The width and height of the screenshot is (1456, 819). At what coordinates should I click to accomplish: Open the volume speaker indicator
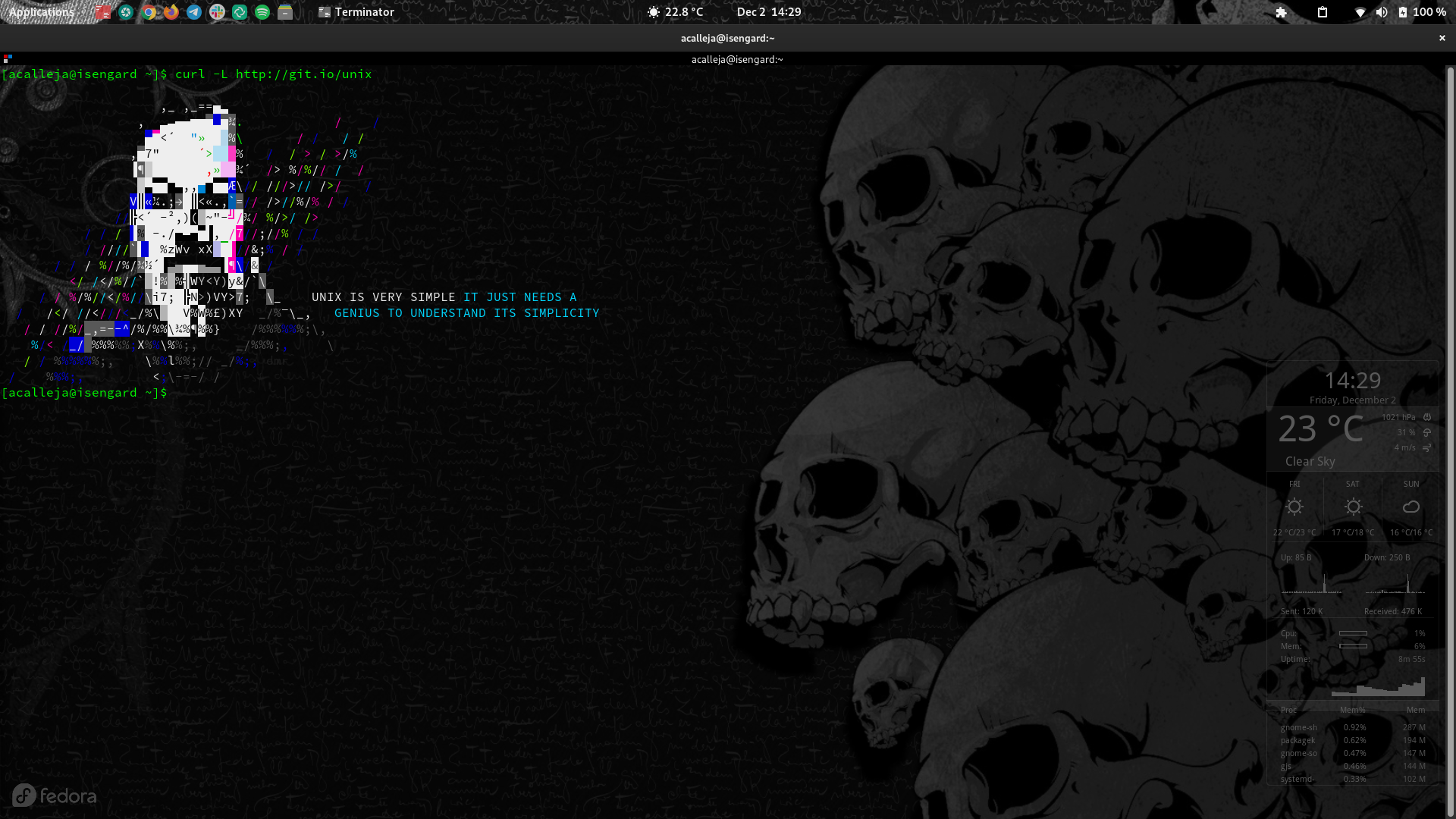[1382, 12]
